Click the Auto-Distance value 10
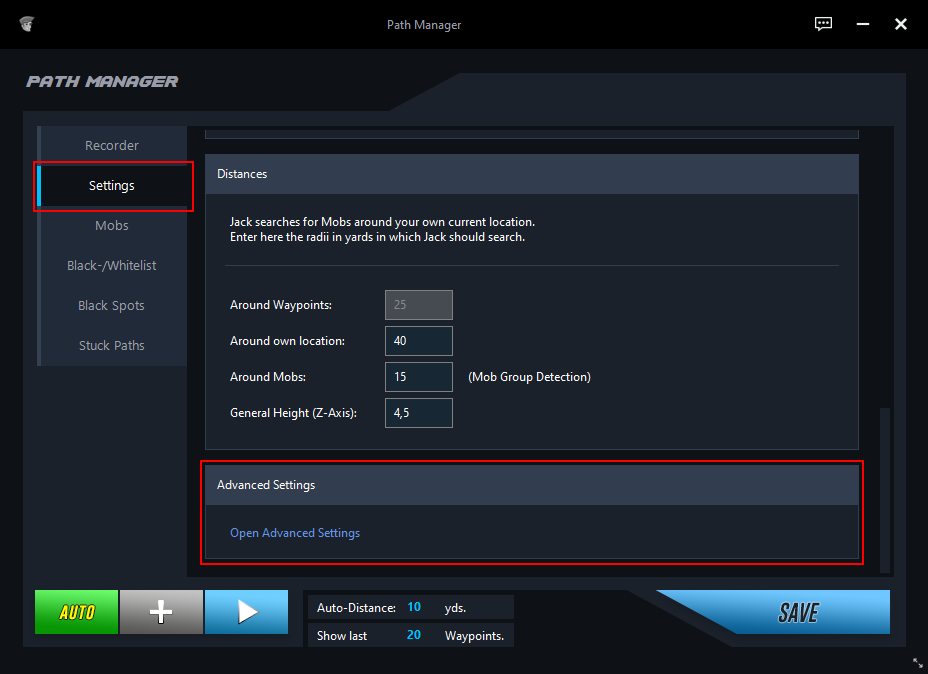Viewport: 928px width, 674px height. [414, 607]
